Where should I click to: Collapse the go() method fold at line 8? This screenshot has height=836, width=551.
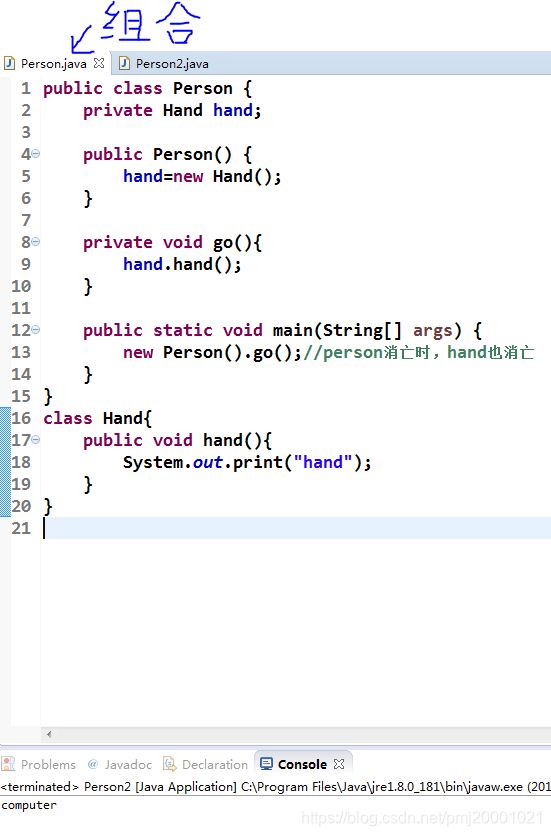pyautogui.click(x=36, y=242)
